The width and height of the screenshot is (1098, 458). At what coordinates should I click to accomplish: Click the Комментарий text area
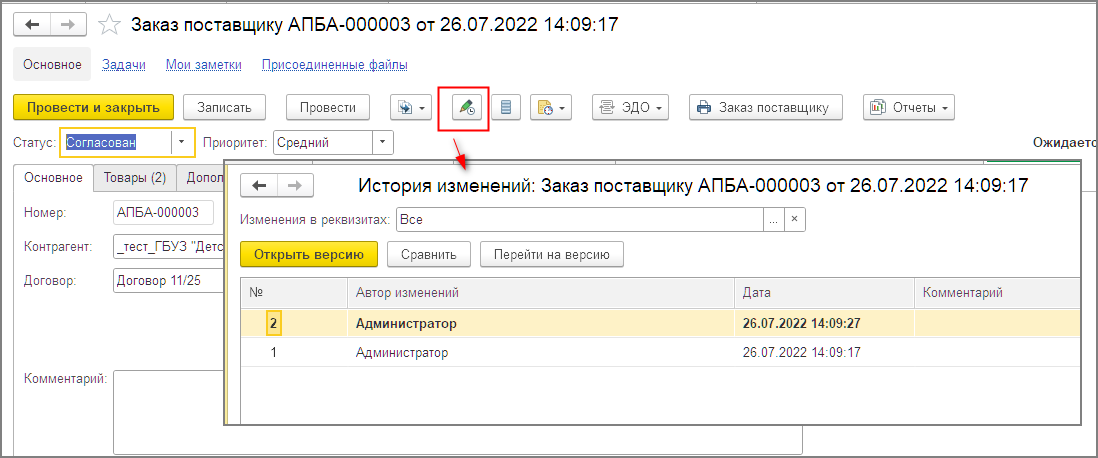[457, 412]
